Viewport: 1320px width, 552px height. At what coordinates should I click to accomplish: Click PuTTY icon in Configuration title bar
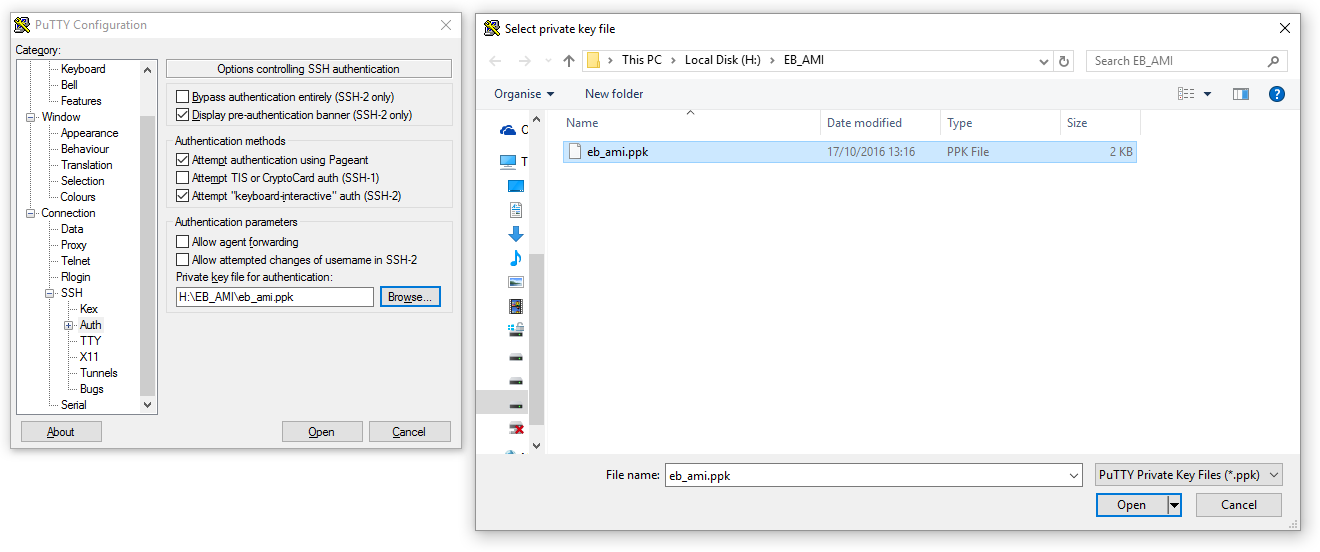pyautogui.click(x=22, y=25)
